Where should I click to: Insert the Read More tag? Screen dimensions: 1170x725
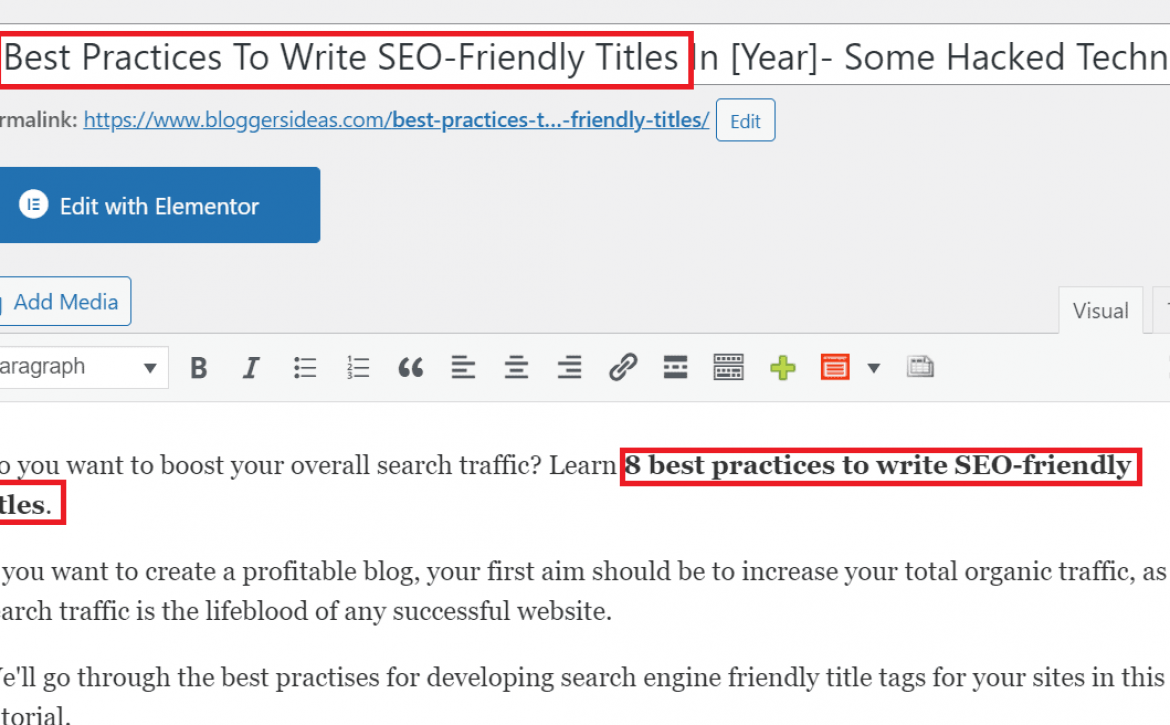(x=675, y=368)
